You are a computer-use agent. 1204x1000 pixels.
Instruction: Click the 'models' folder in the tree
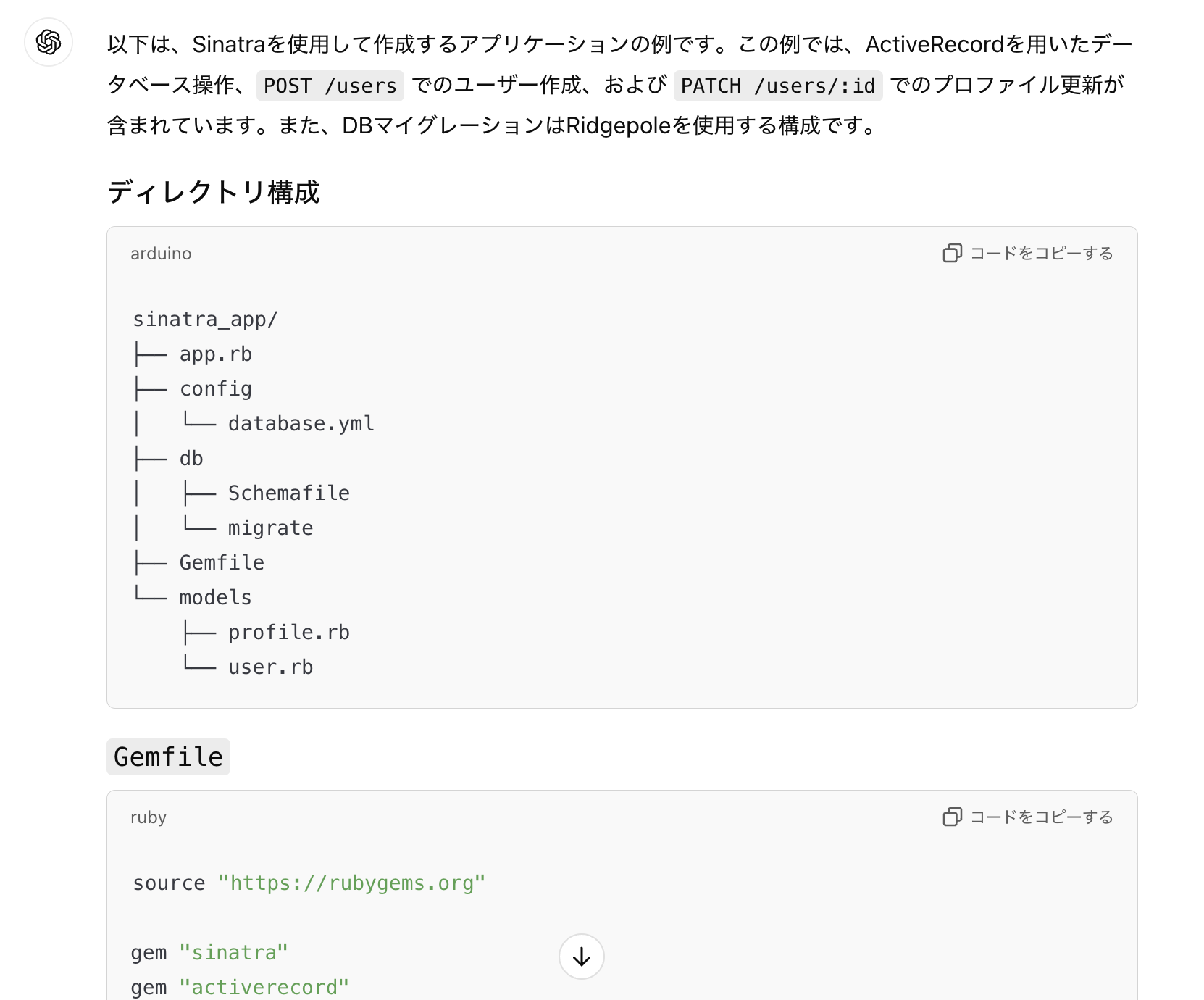point(215,598)
